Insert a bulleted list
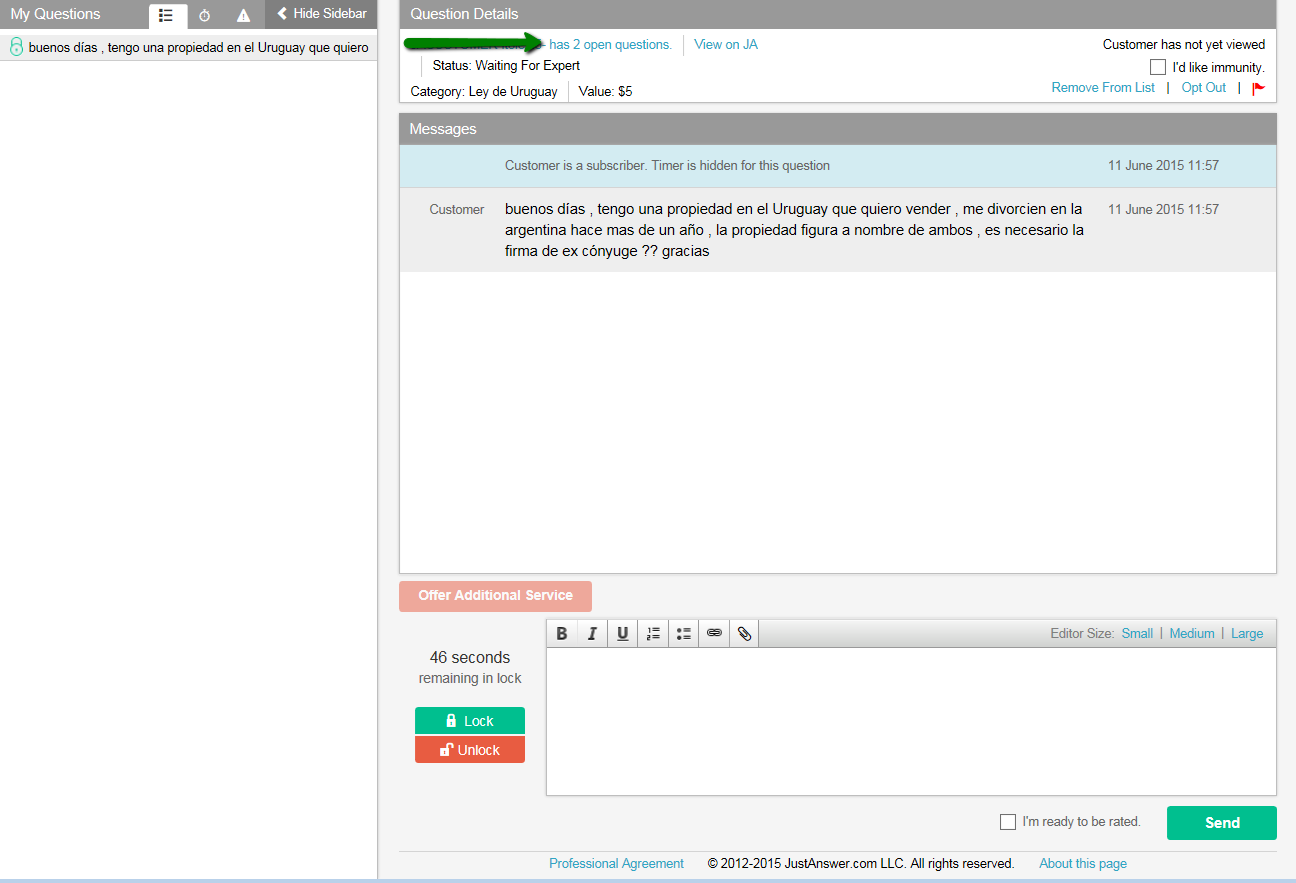 pyautogui.click(x=684, y=634)
